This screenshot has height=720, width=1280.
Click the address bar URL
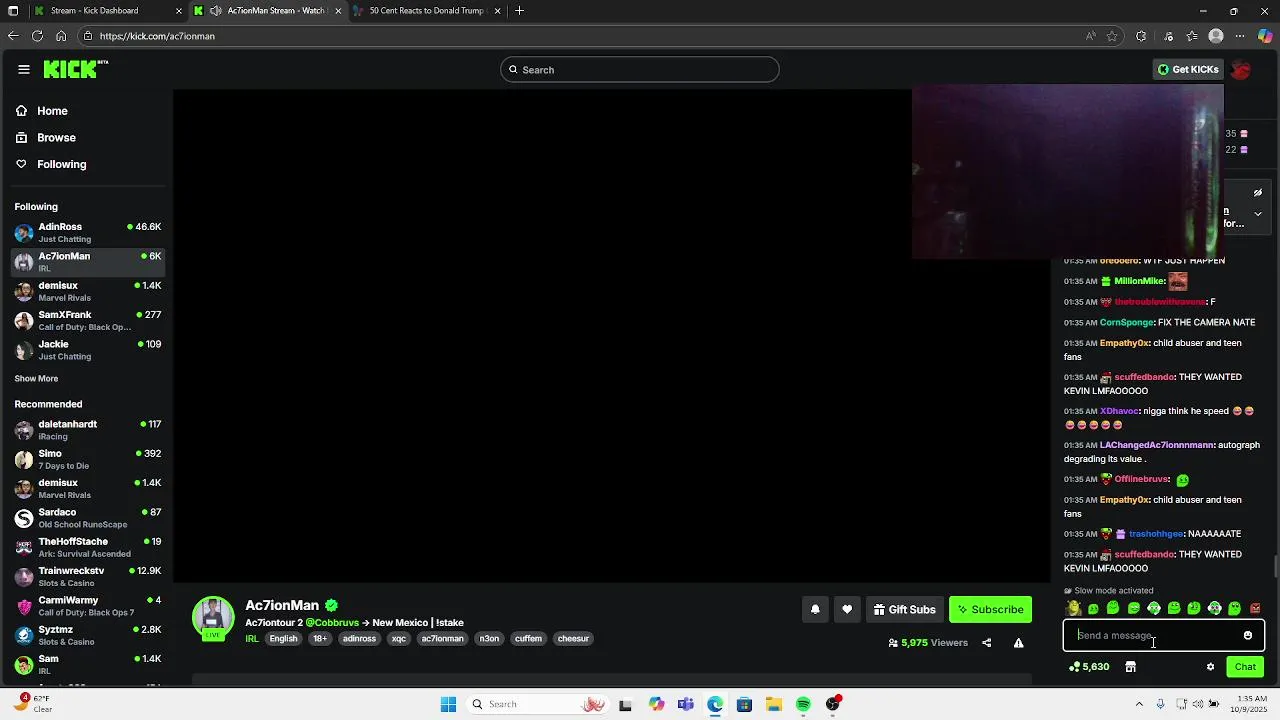[x=157, y=36]
